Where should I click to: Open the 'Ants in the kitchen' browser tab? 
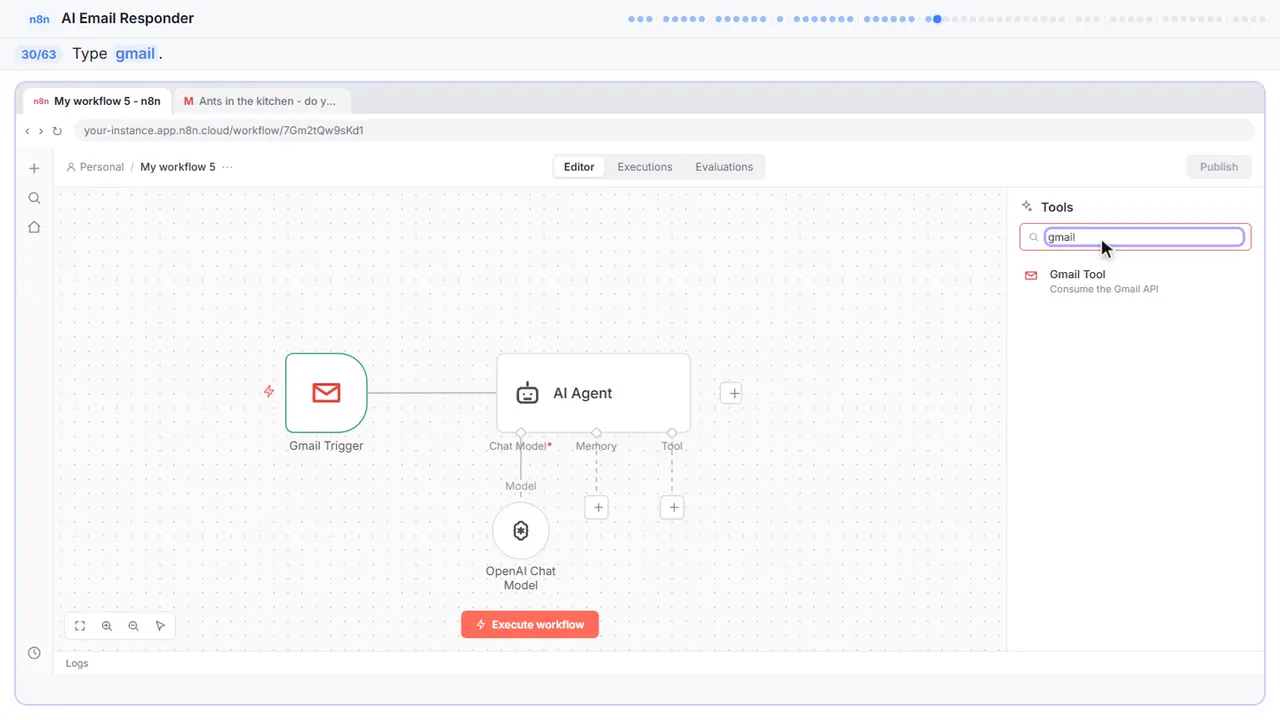pyautogui.click(x=262, y=101)
